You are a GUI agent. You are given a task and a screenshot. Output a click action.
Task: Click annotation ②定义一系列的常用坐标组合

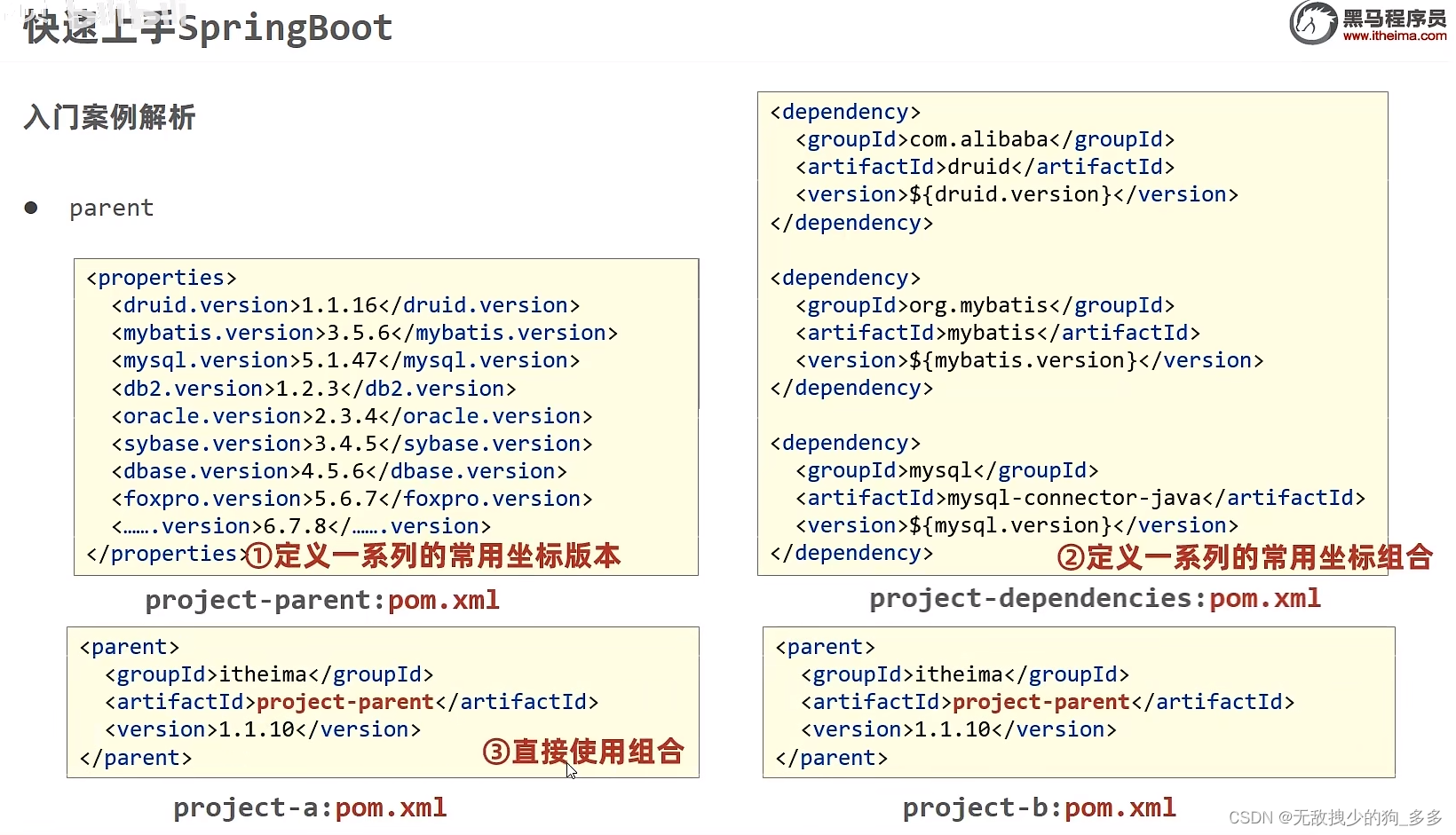point(1243,557)
